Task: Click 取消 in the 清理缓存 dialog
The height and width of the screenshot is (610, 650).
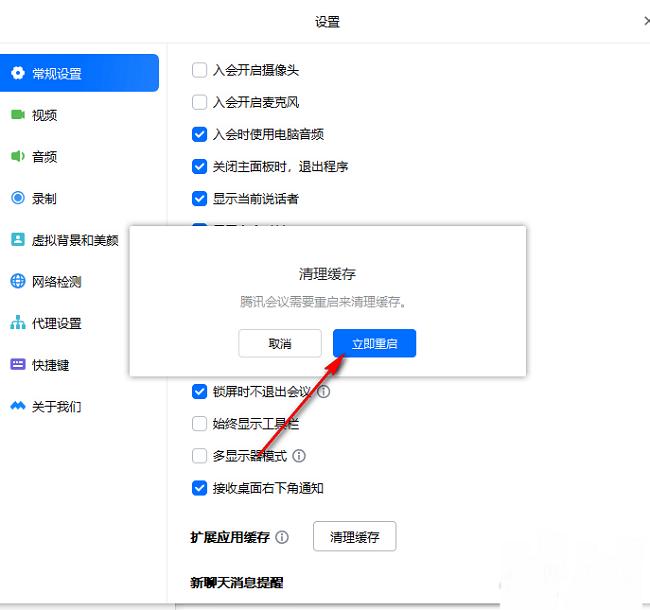Action: [x=280, y=343]
